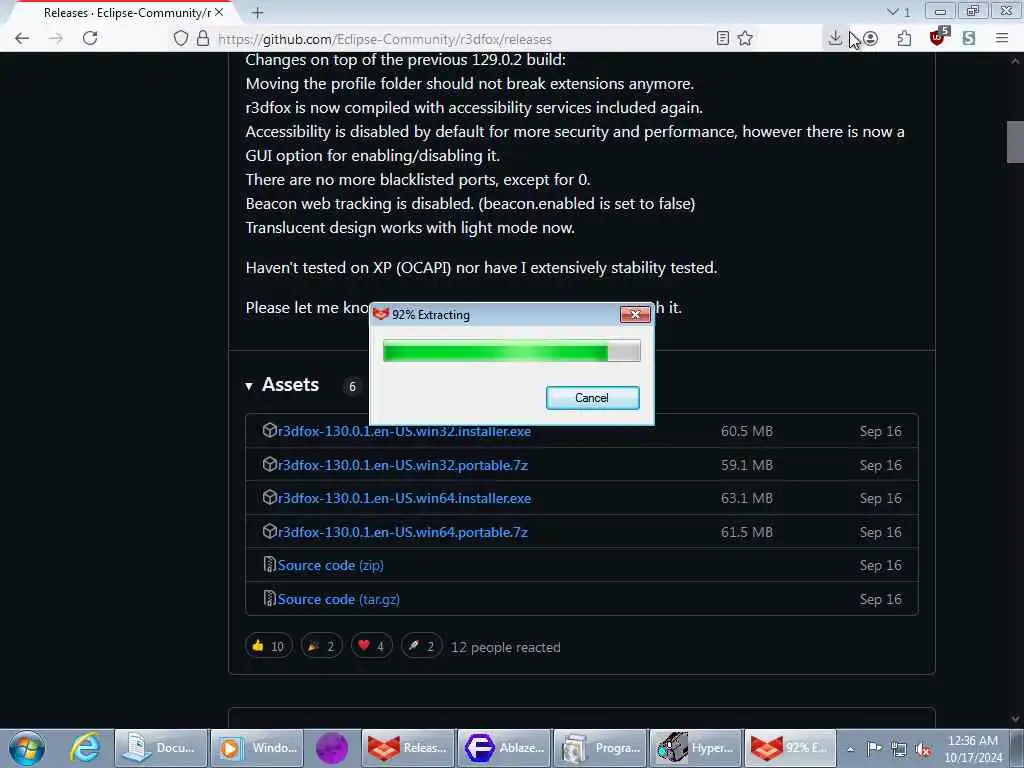Switch to Ablaze... taskbar item
This screenshot has height=768, width=1024.
point(504,748)
